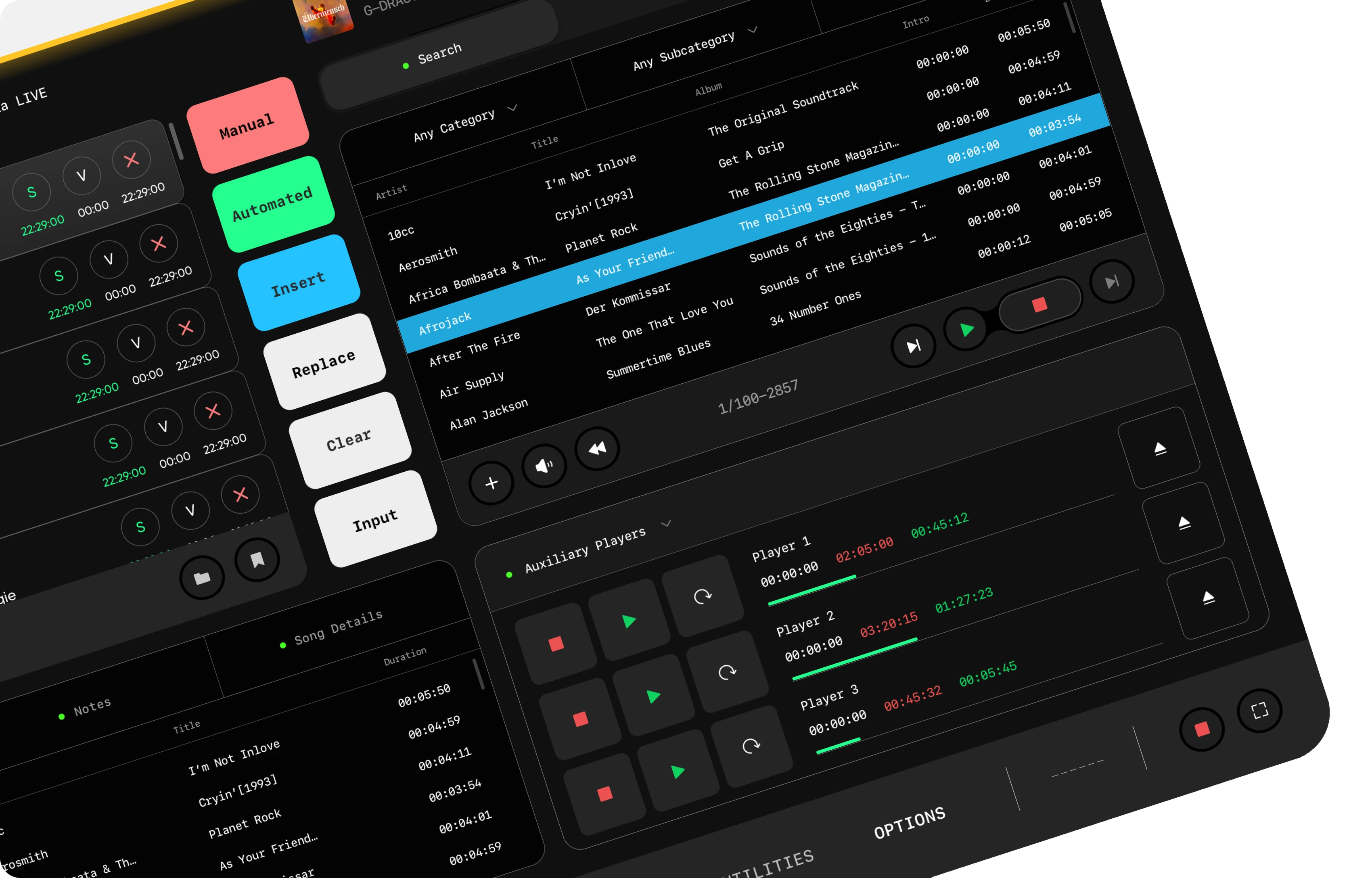
Task: Play auxiliary Player 1
Action: (x=629, y=620)
